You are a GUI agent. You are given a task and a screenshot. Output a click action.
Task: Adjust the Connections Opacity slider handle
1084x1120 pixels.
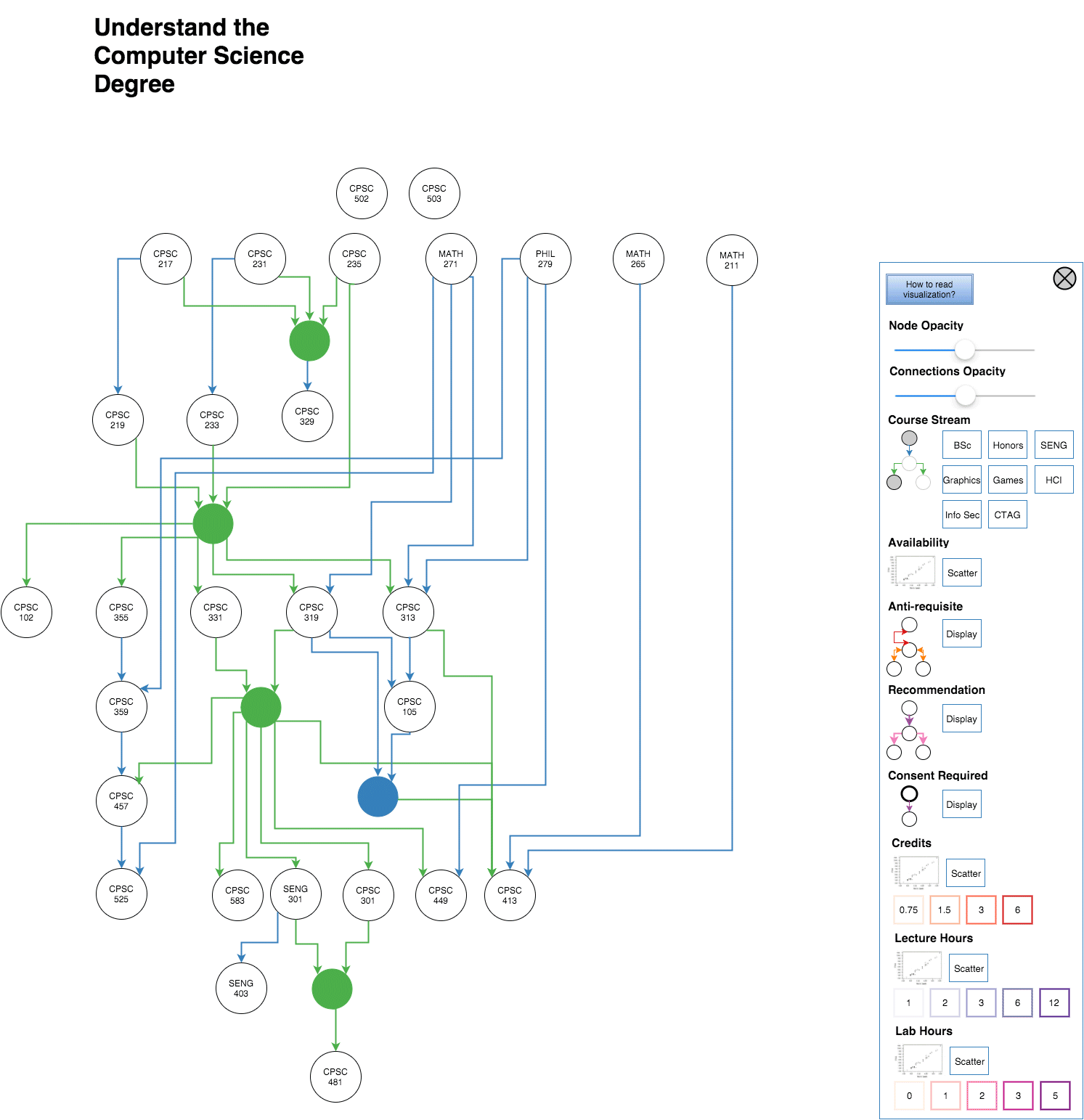pos(966,396)
